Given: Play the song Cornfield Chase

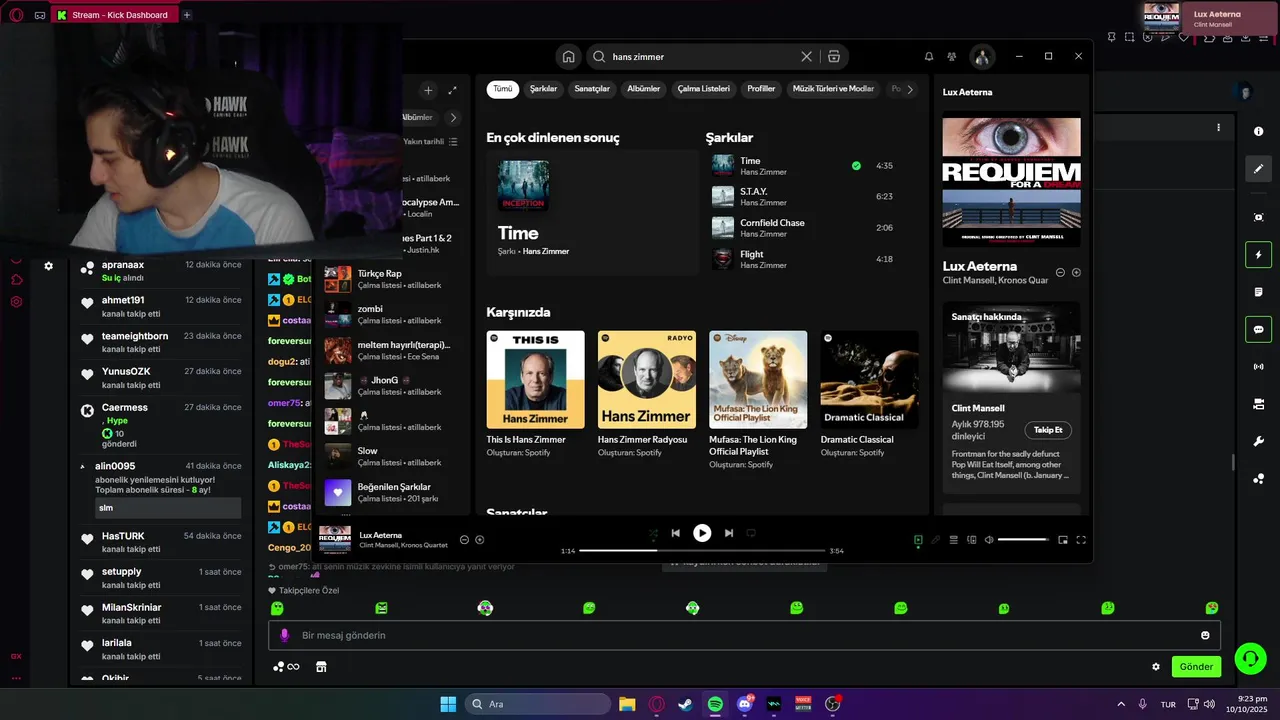Looking at the screenshot, I should [802, 228].
